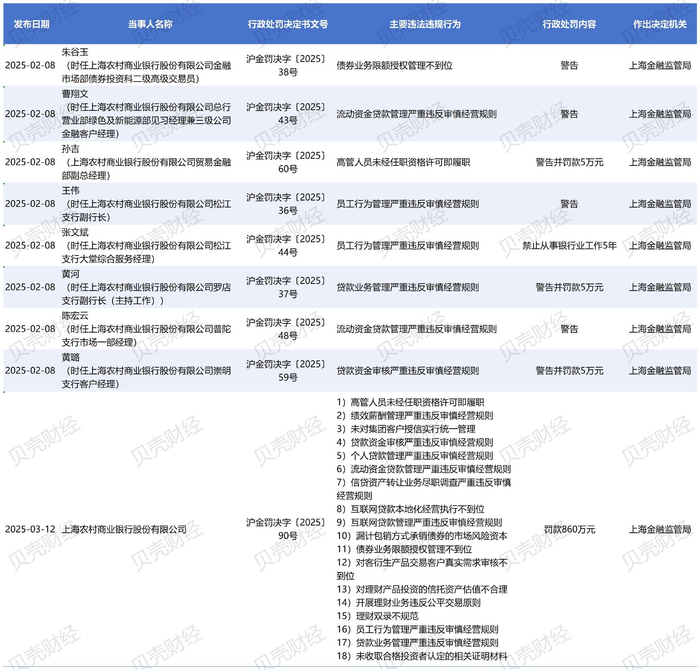Click 警告并罚款5万元 in the 59号 row
Image resolution: width=700 pixels, height=670 pixels.
(x=569, y=371)
